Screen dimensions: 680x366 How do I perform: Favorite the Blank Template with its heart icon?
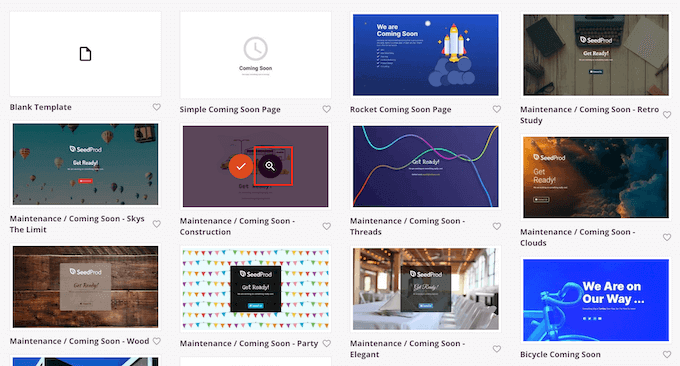157,107
